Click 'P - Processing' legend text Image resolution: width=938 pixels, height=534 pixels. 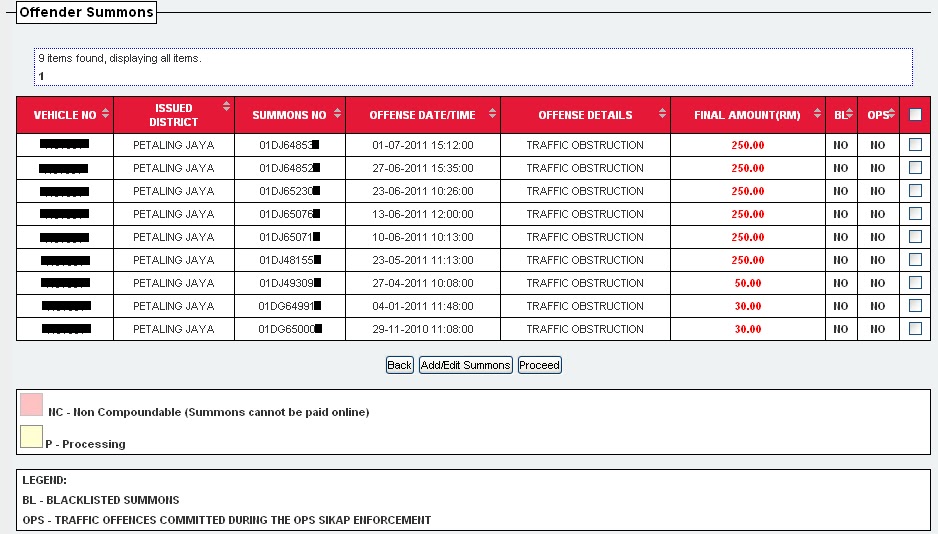[86, 444]
